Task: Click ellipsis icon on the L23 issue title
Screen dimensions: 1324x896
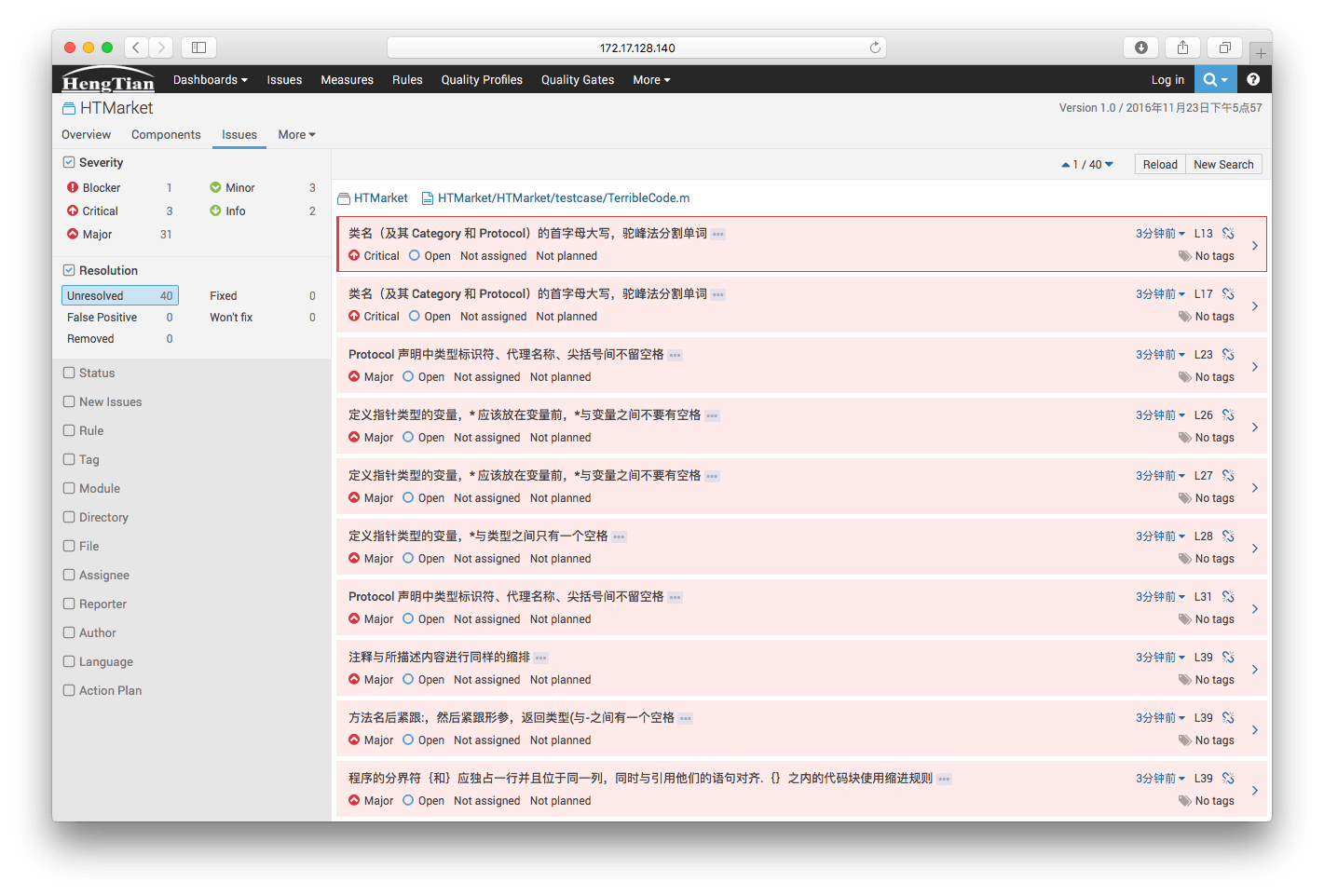Action: (676, 355)
